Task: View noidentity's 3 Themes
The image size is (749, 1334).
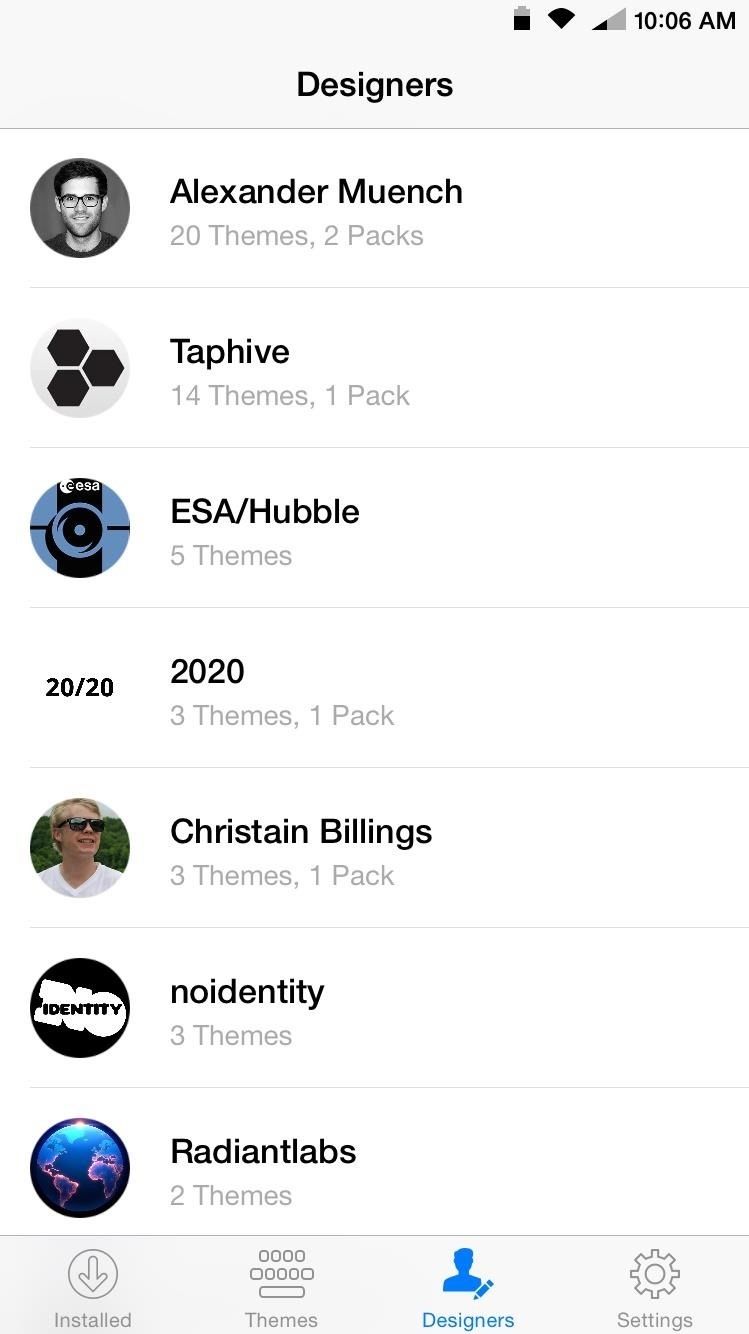Action: pos(231,1036)
